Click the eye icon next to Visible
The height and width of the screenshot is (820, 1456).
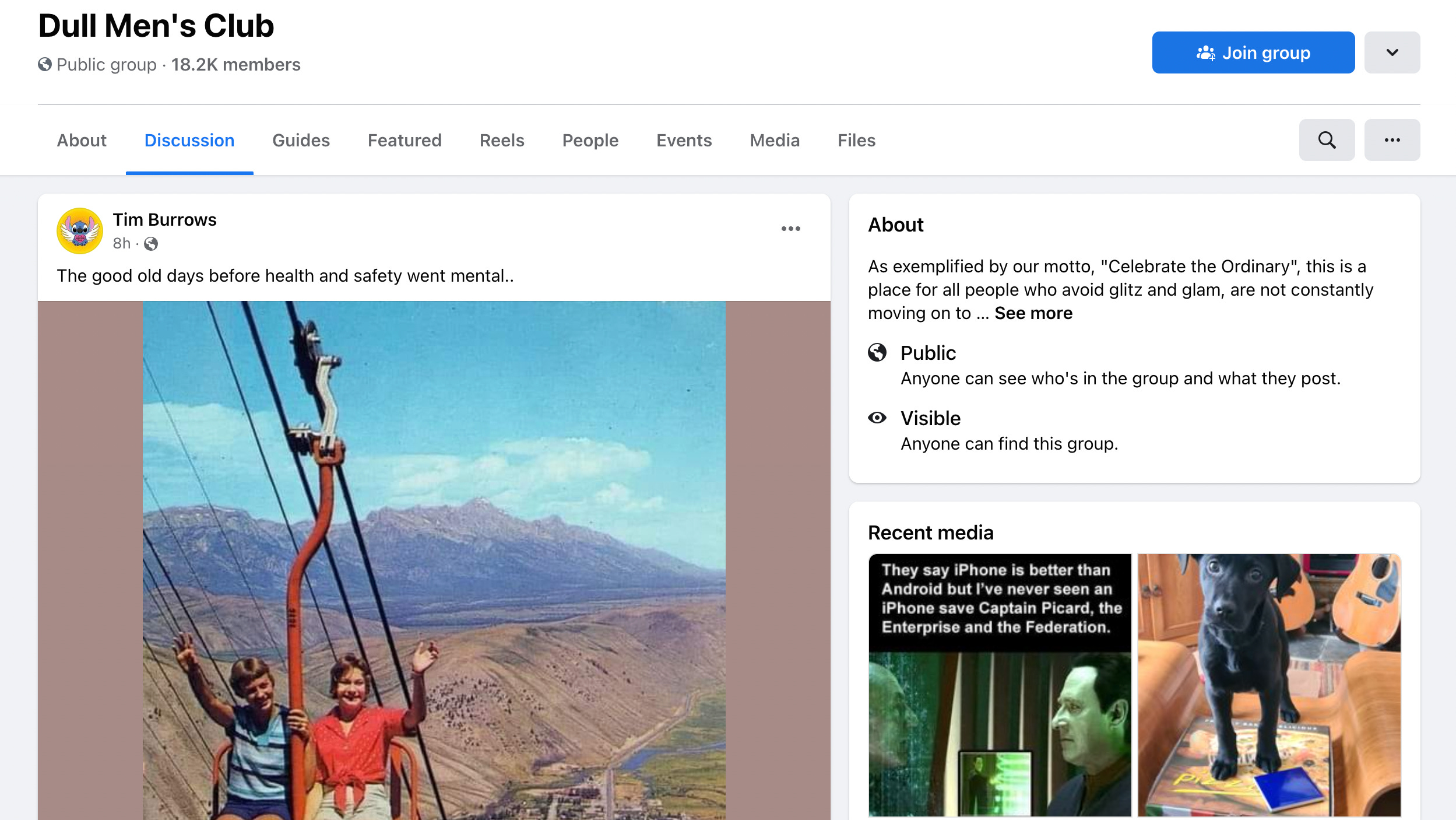tap(877, 418)
